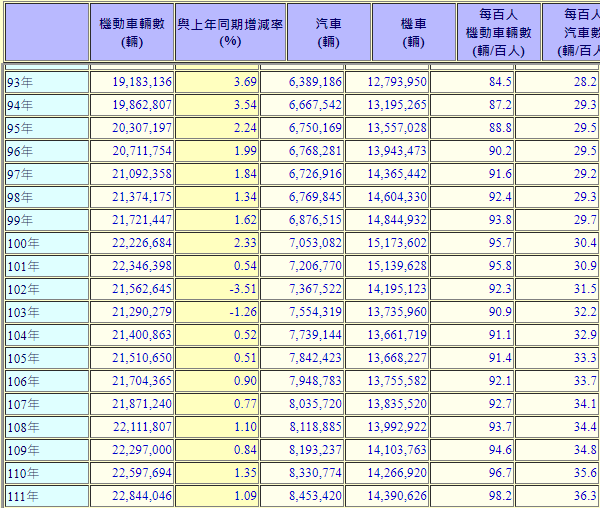The width and height of the screenshot is (600, 508).
Task: Click the -3.51 growth rate cell
Action: [217, 289]
